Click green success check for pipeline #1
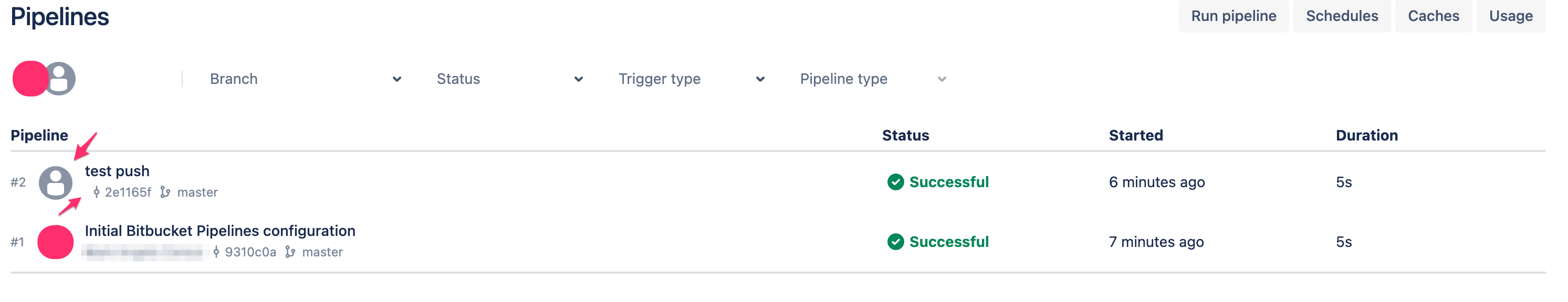This screenshot has height=302, width=1568. 895,242
